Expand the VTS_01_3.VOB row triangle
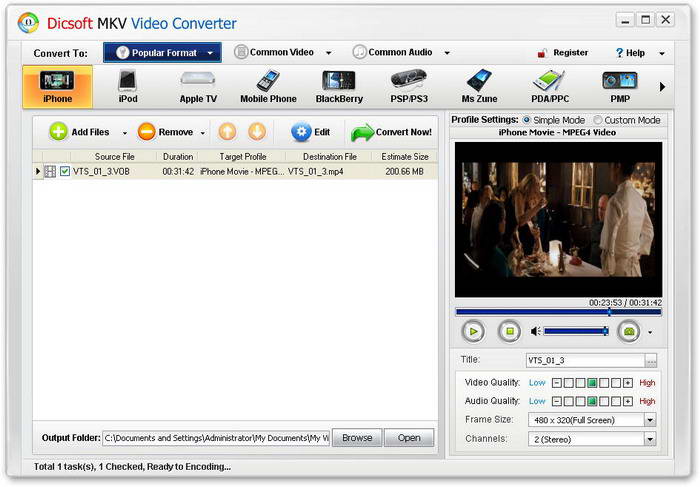Image resolution: width=700 pixels, height=487 pixels. (x=38, y=171)
